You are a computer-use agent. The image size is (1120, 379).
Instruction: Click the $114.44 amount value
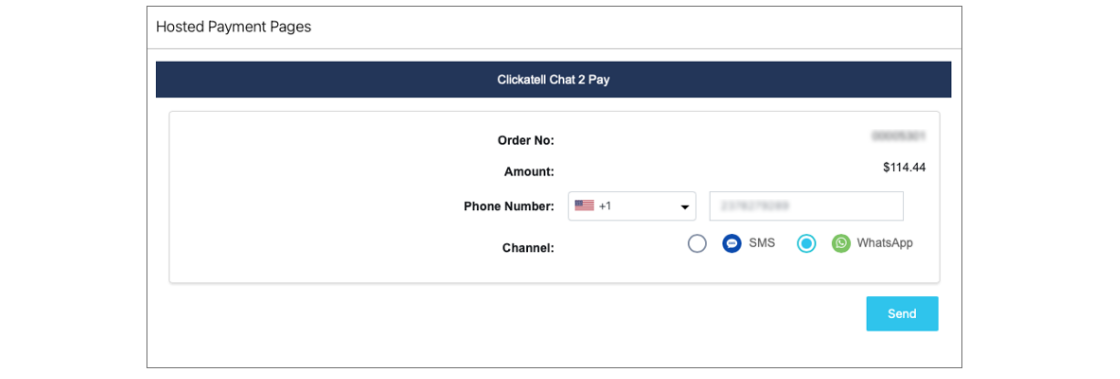904,168
